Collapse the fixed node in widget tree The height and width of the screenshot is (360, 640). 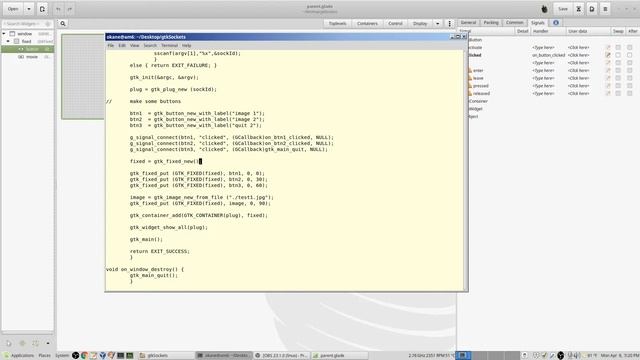click(x=8, y=41)
